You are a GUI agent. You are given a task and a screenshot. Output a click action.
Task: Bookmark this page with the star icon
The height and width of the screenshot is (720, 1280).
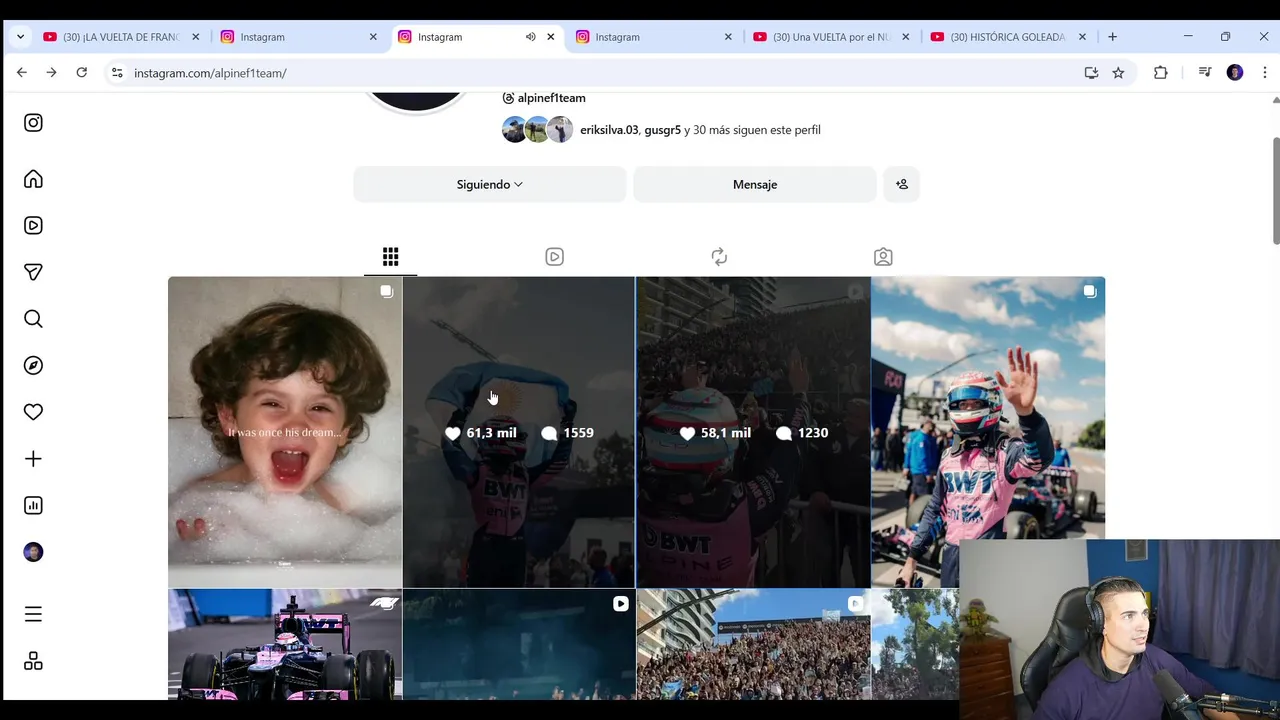[1118, 73]
